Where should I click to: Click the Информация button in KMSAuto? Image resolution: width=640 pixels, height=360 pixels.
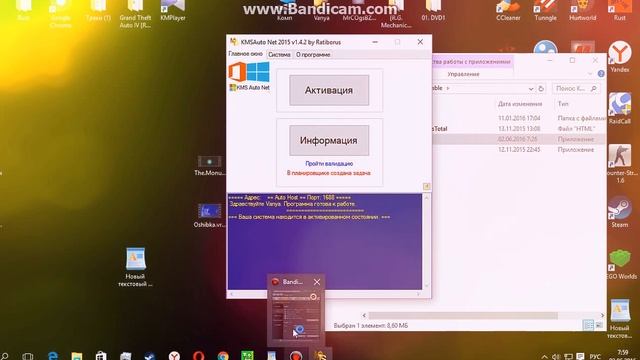tap(329, 140)
